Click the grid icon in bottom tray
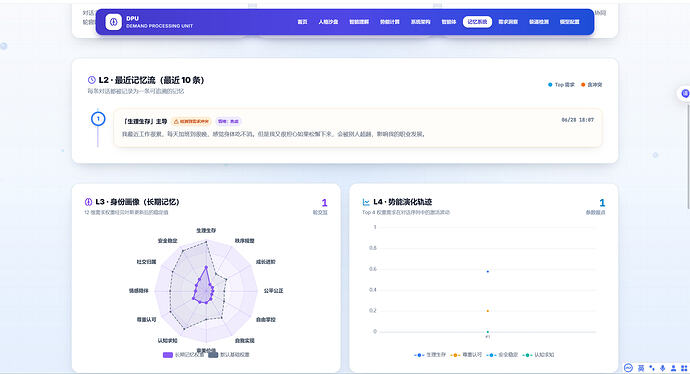Viewport: 690px width, 374px height. (684, 368)
